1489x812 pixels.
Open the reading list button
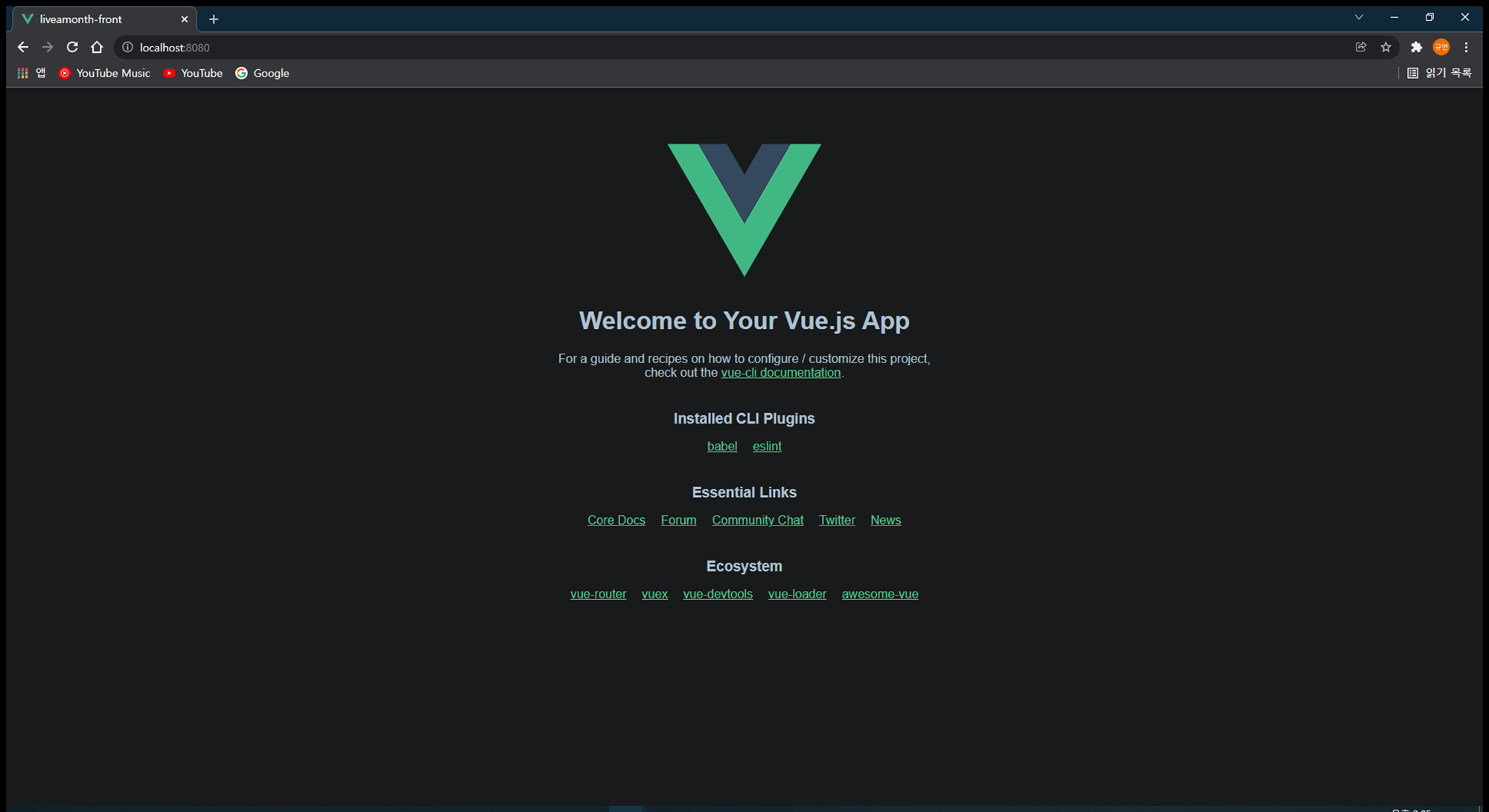(x=1439, y=73)
